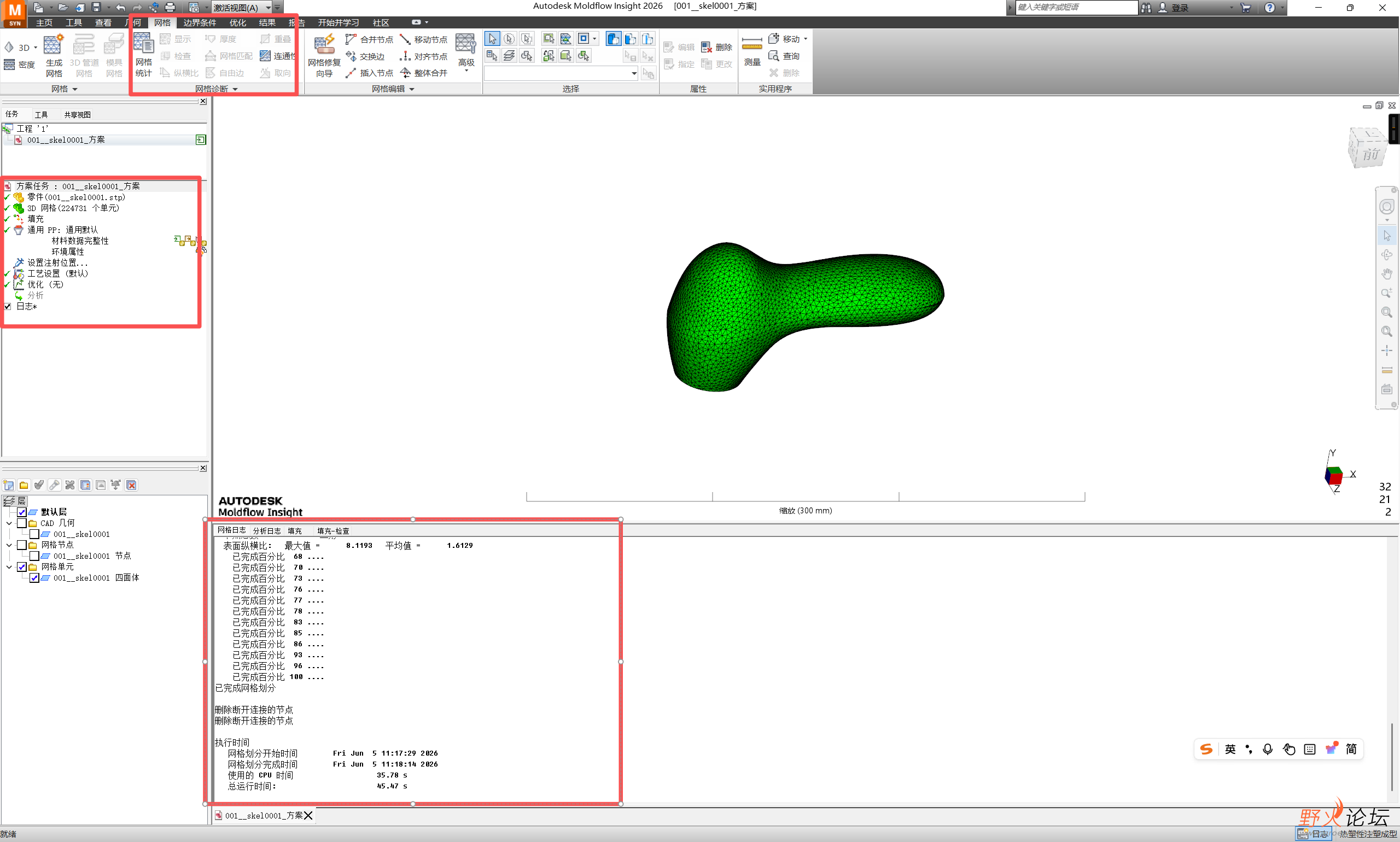Collapse the 网格单元 layer group

(x=9, y=567)
